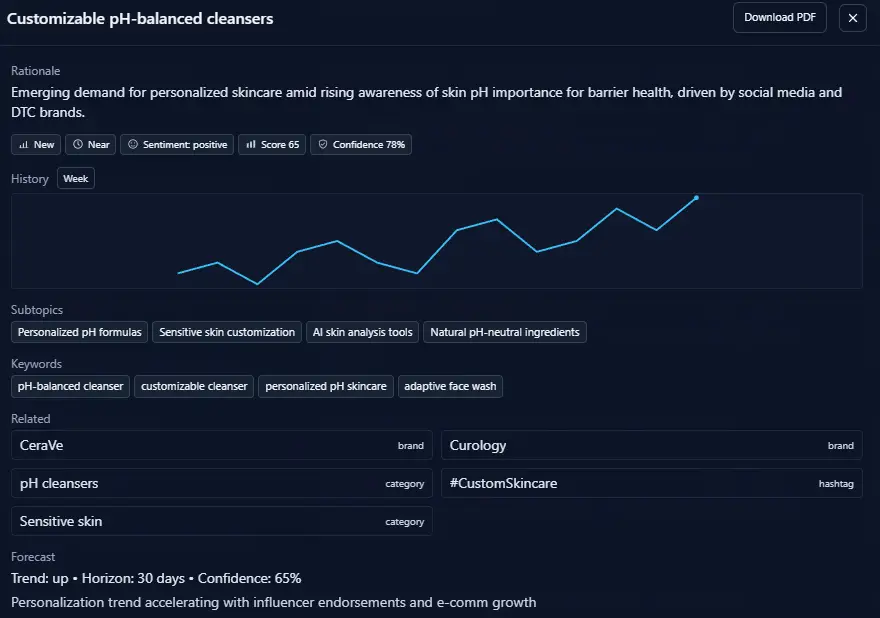880x618 pixels.
Task: Click the clock icon beside Near
Action: coord(78,145)
